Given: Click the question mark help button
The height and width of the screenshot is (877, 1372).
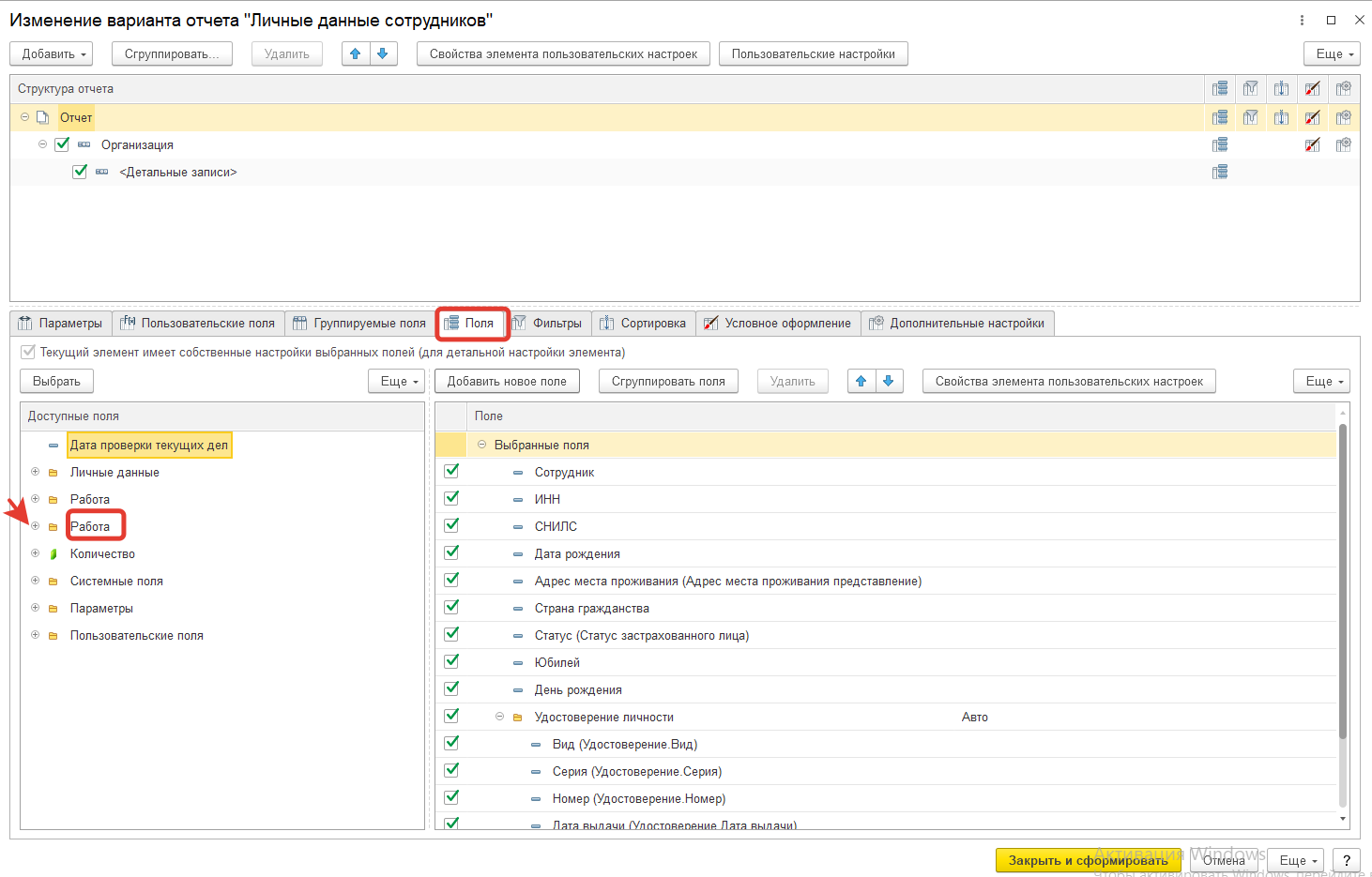Looking at the screenshot, I should (x=1347, y=860).
